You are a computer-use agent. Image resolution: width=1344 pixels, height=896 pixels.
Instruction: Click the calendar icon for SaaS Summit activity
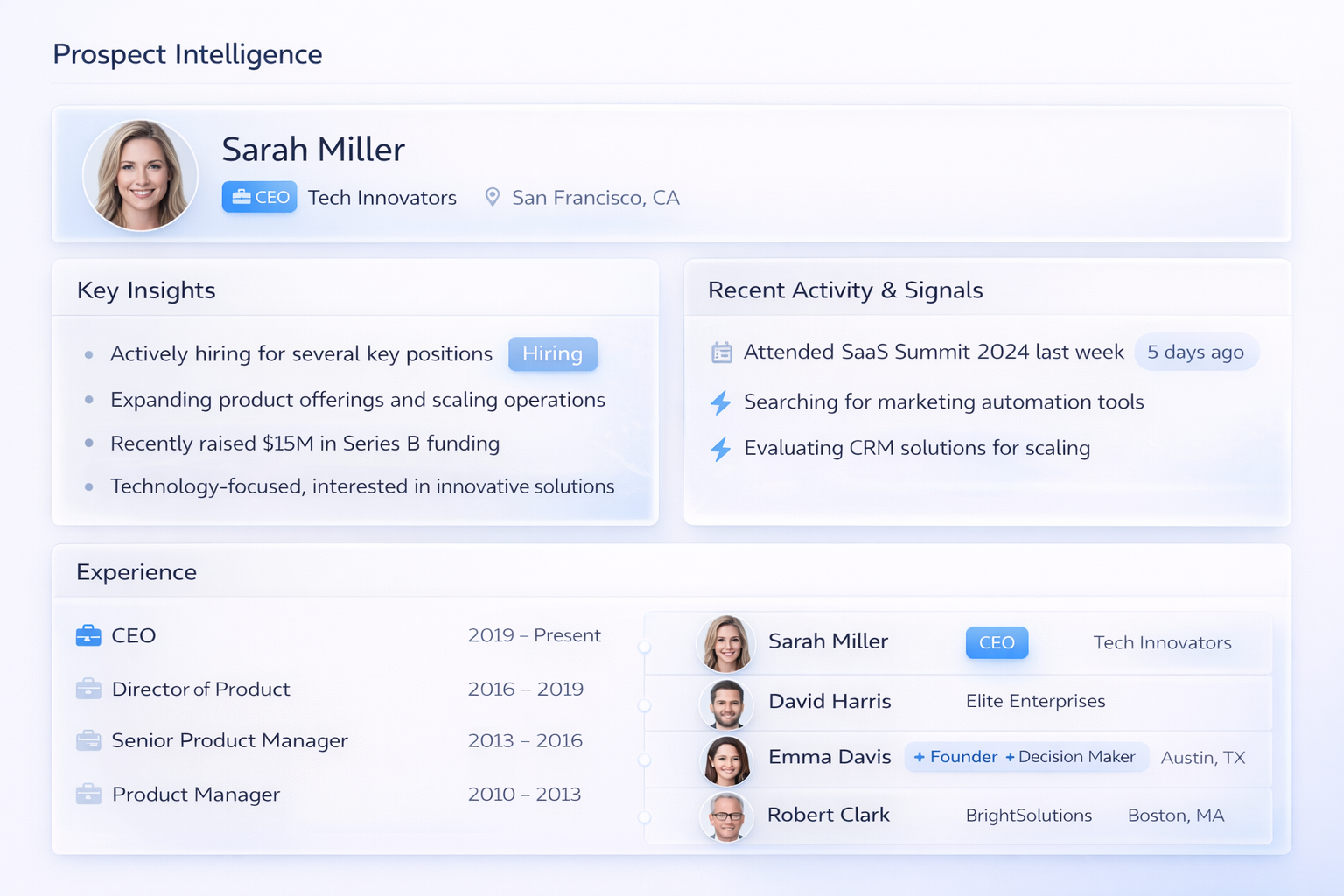(x=721, y=352)
